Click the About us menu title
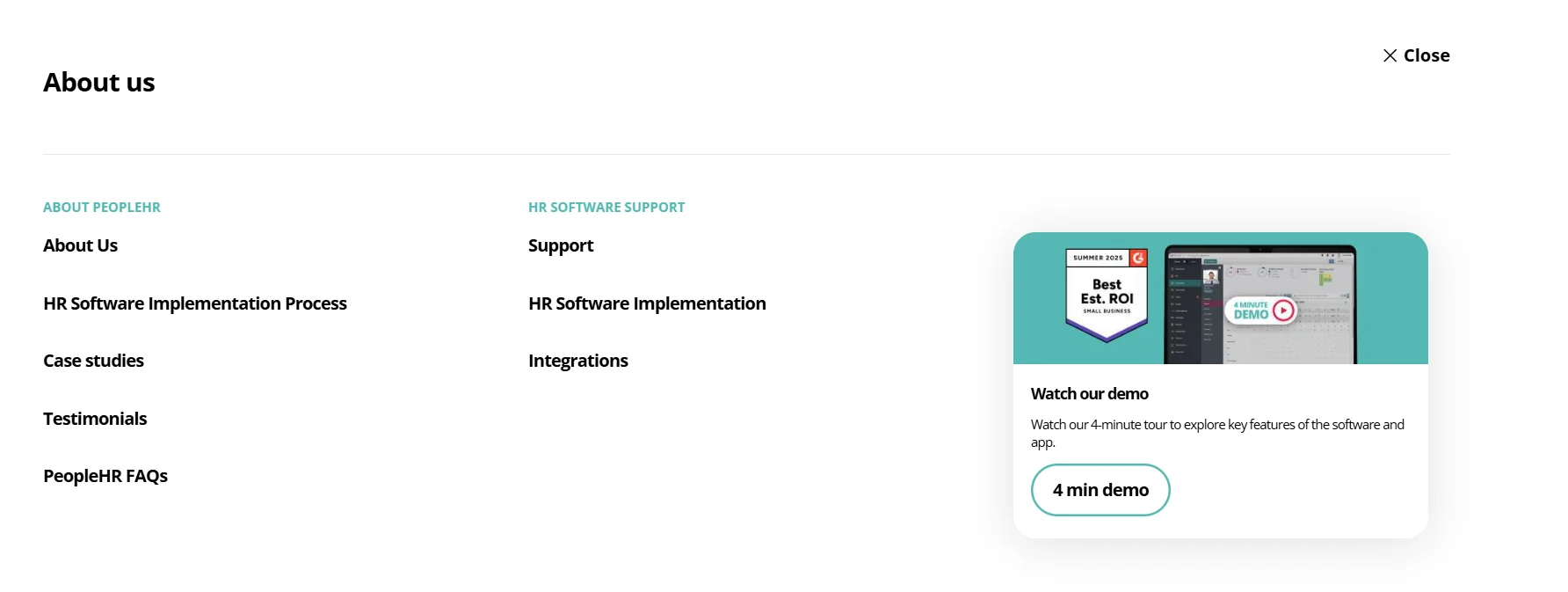The height and width of the screenshot is (592, 1568). (x=99, y=82)
